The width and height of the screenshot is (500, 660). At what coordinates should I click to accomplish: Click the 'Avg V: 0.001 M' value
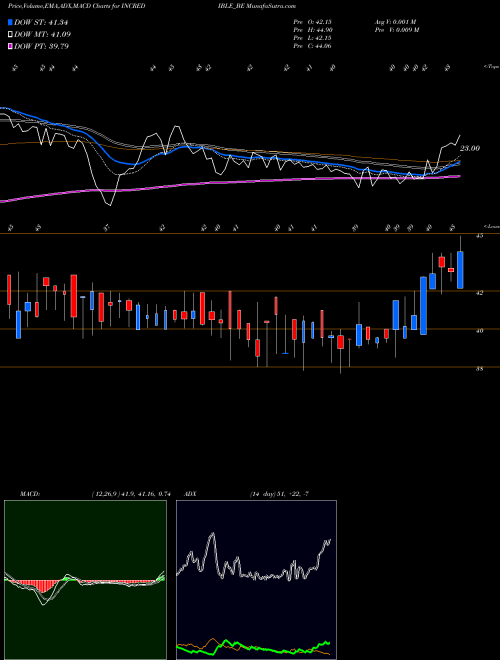[395, 22]
